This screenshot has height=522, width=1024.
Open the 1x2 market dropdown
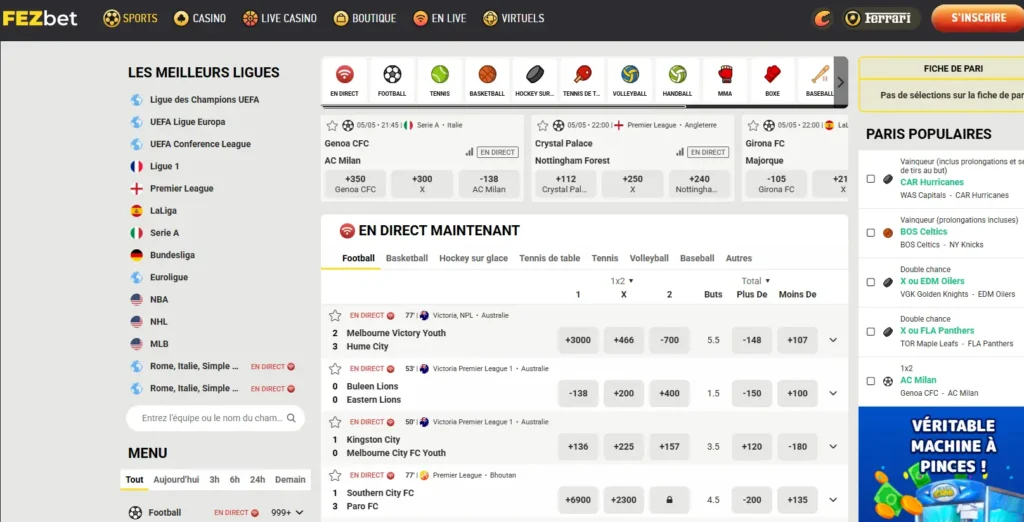tap(622, 281)
